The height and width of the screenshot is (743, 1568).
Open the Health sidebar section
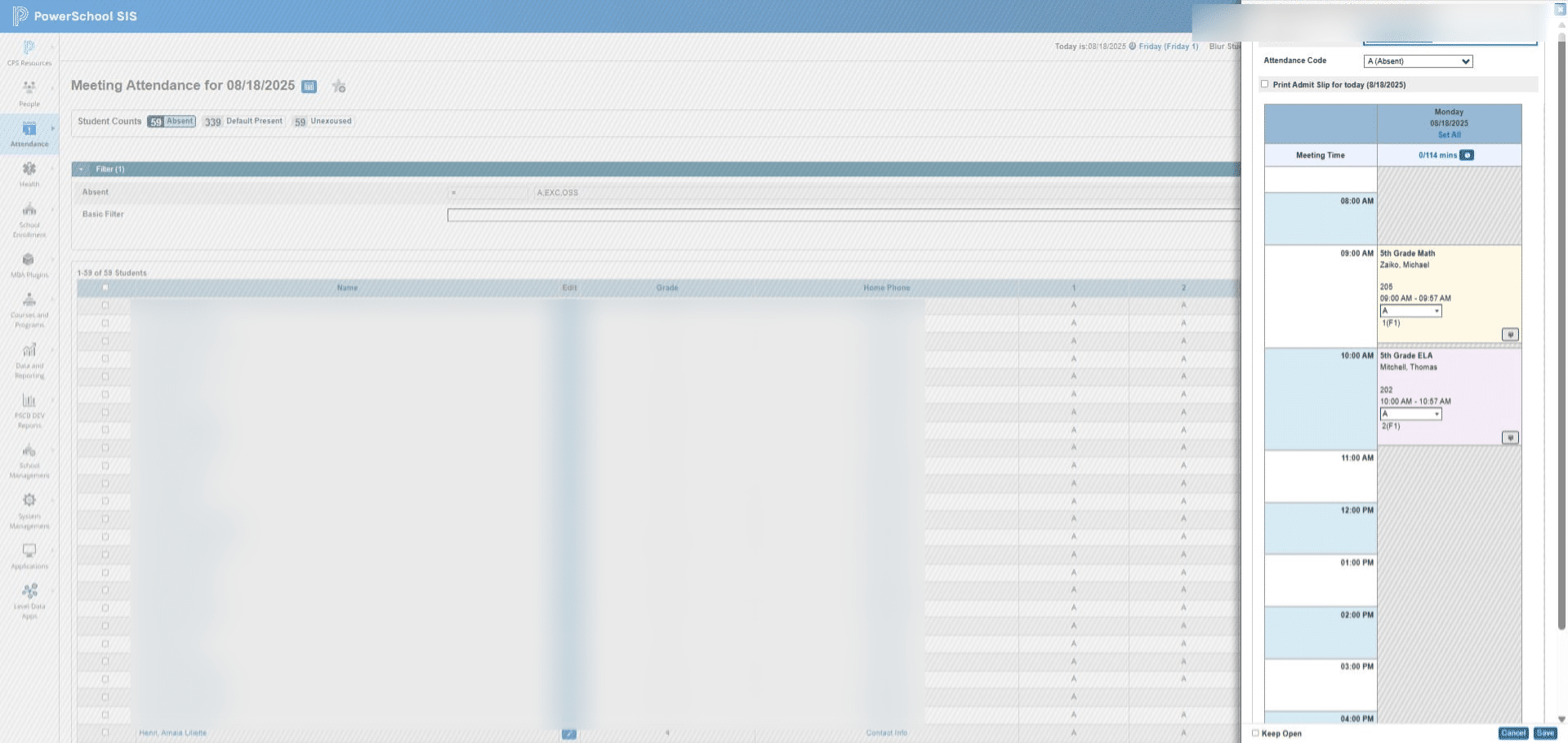coord(29,174)
